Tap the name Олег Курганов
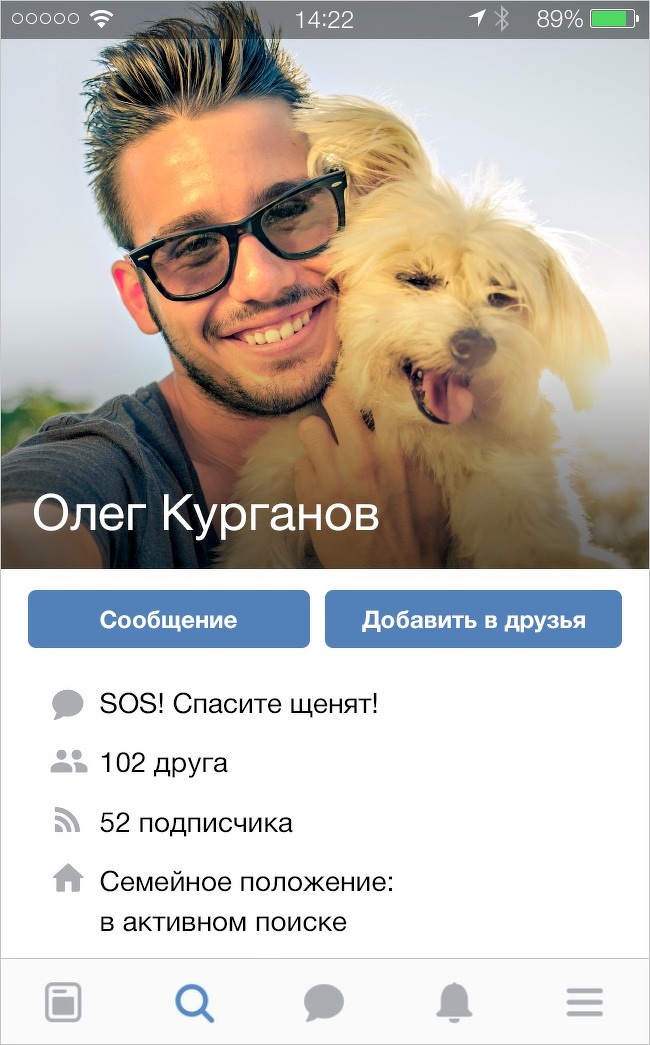Screen dimensions: 650x1045 (205, 516)
